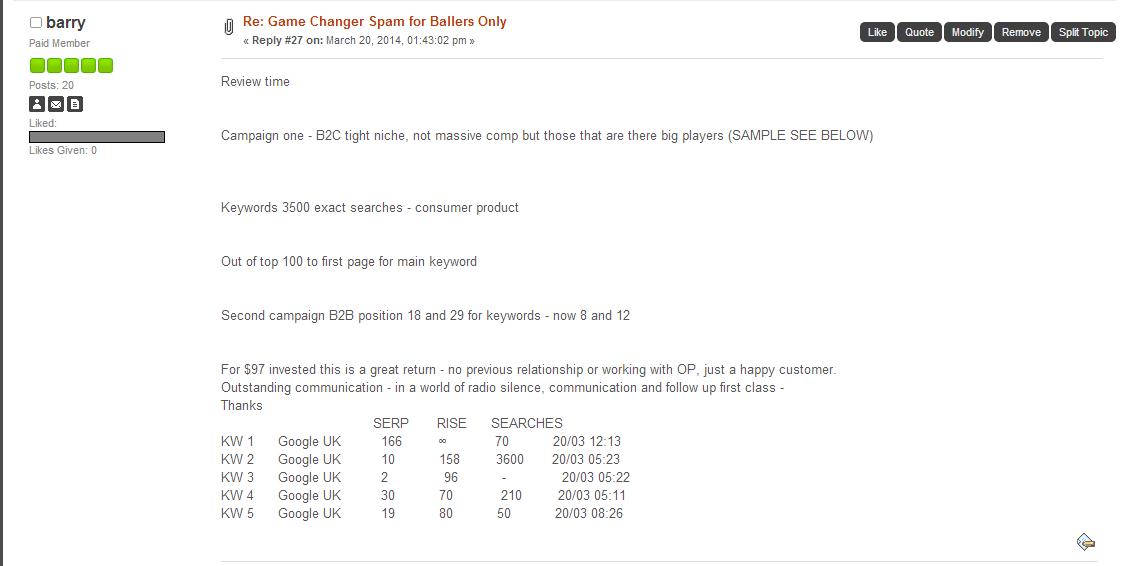
Task: Click the document icon under Posts: 20
Action: click(75, 104)
